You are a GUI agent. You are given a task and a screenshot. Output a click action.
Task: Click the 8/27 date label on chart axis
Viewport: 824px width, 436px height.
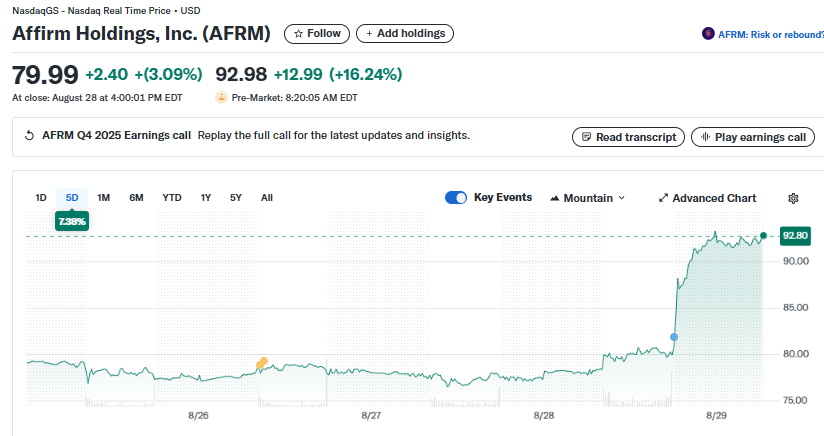coord(371,416)
